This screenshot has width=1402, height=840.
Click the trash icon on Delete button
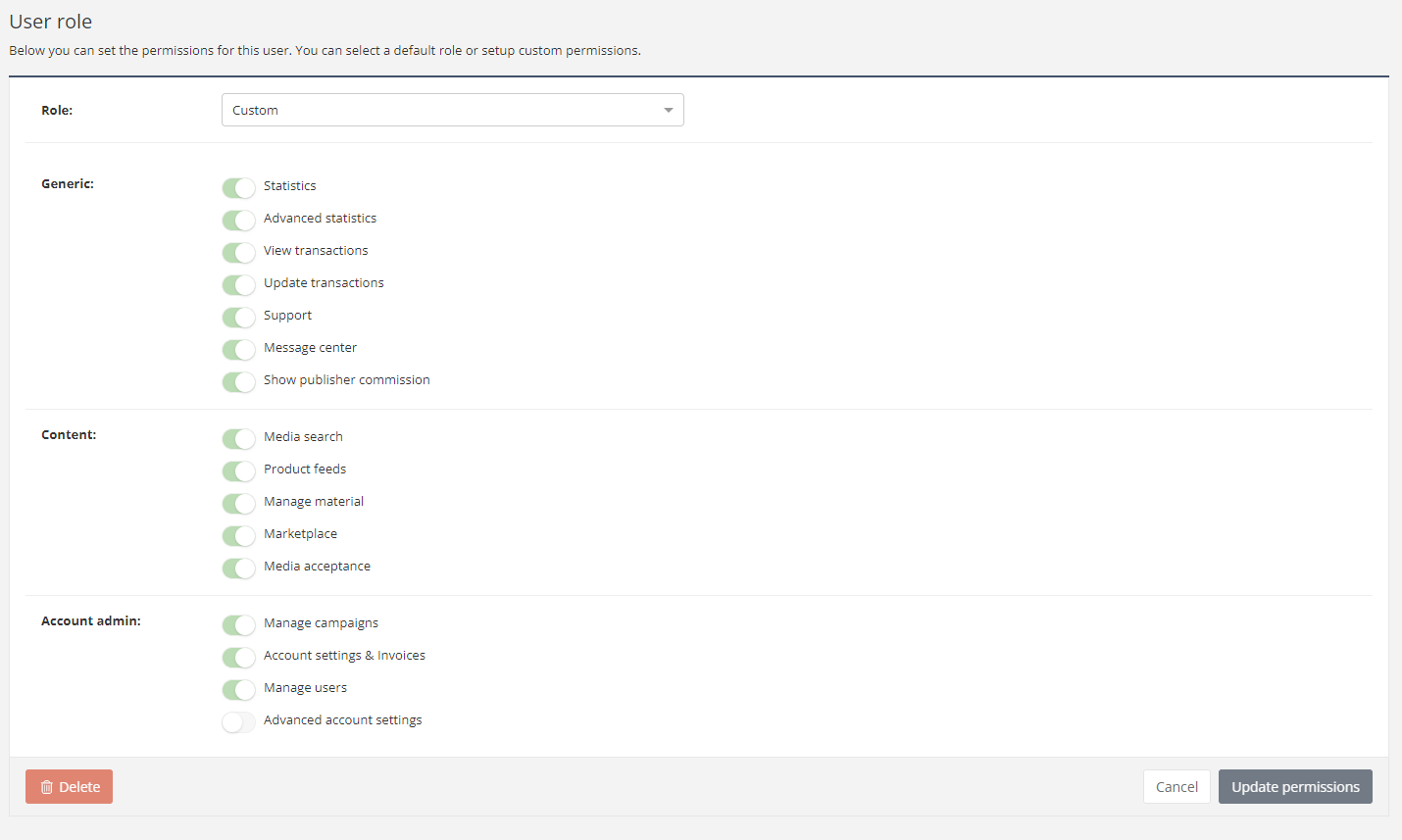pos(46,787)
